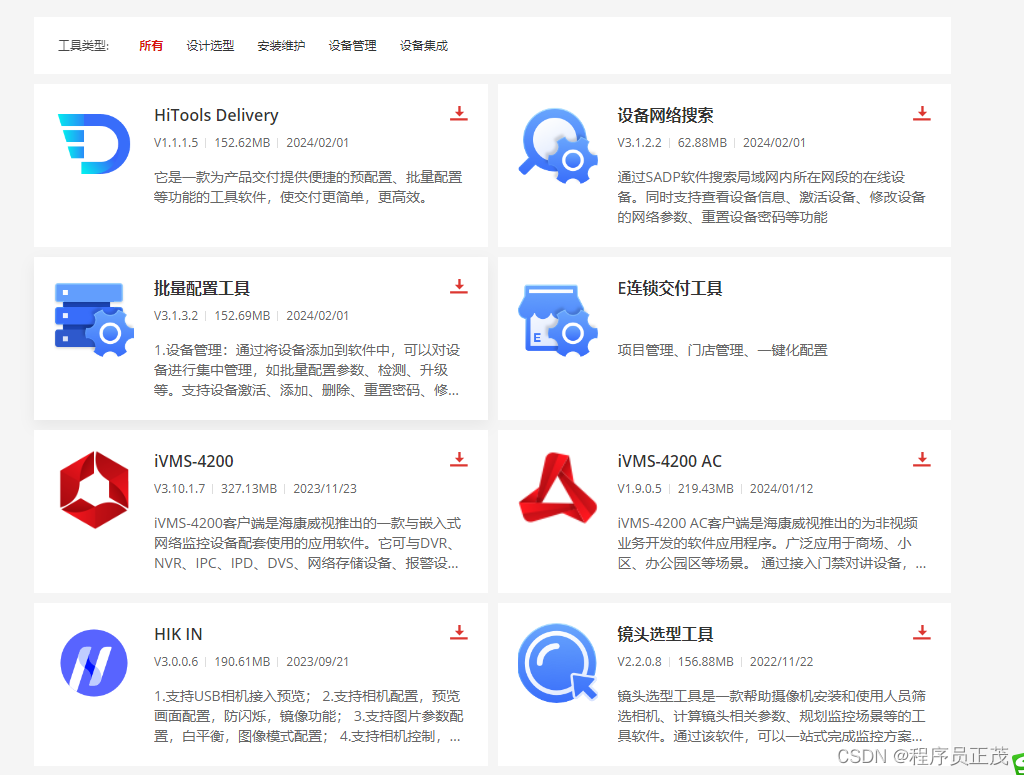Click the 设备网络搜索 magnifier gear icon

tap(558, 146)
